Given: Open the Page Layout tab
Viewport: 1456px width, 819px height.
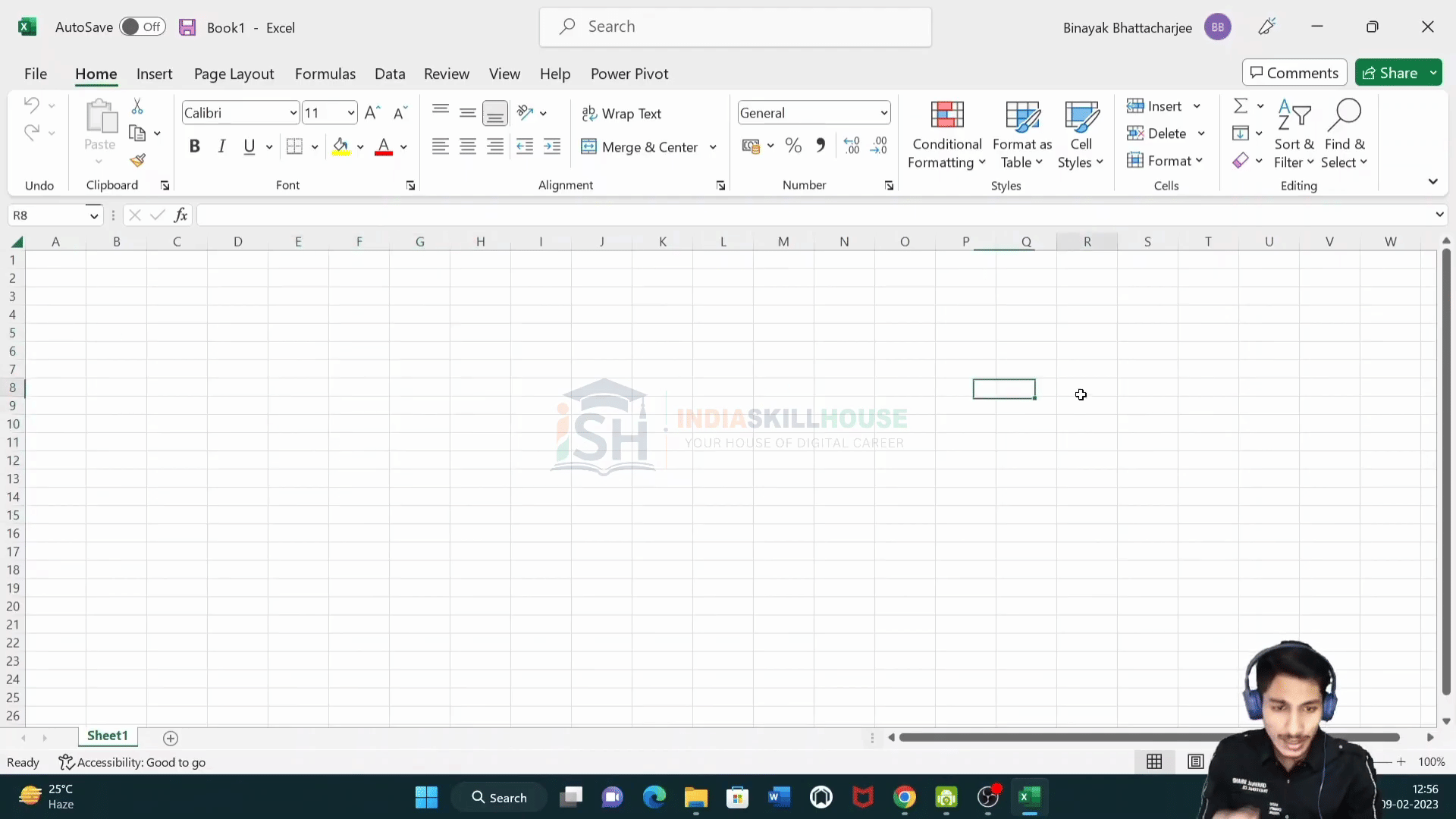Looking at the screenshot, I should point(234,74).
